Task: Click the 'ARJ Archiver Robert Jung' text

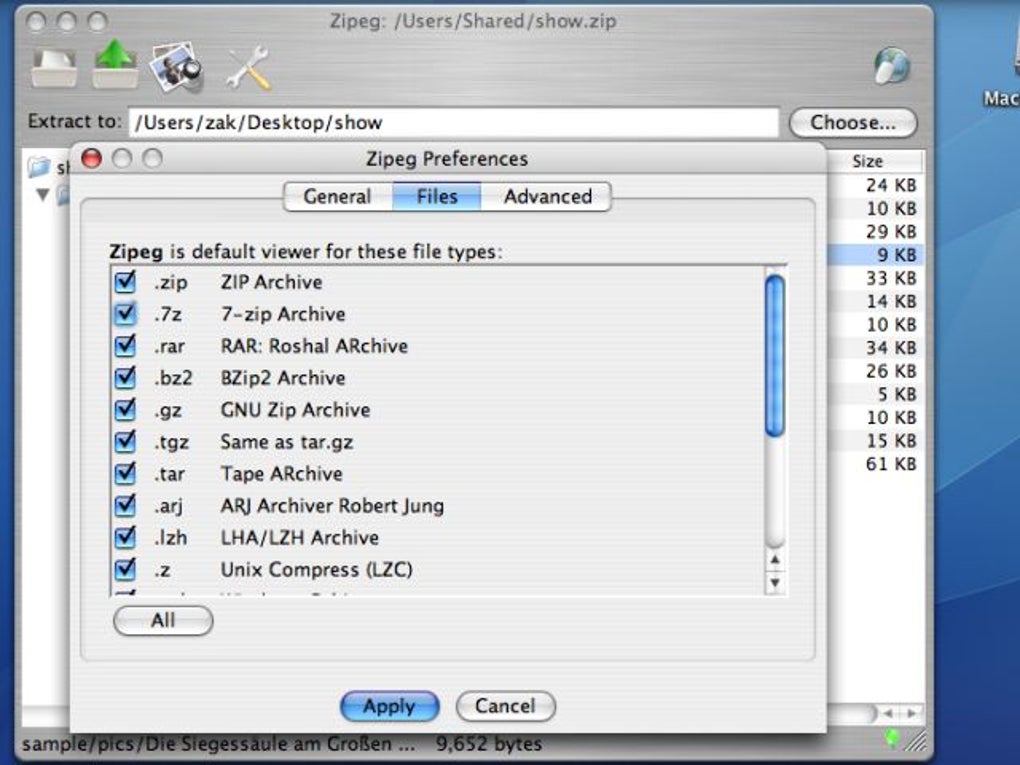Action: pos(332,505)
